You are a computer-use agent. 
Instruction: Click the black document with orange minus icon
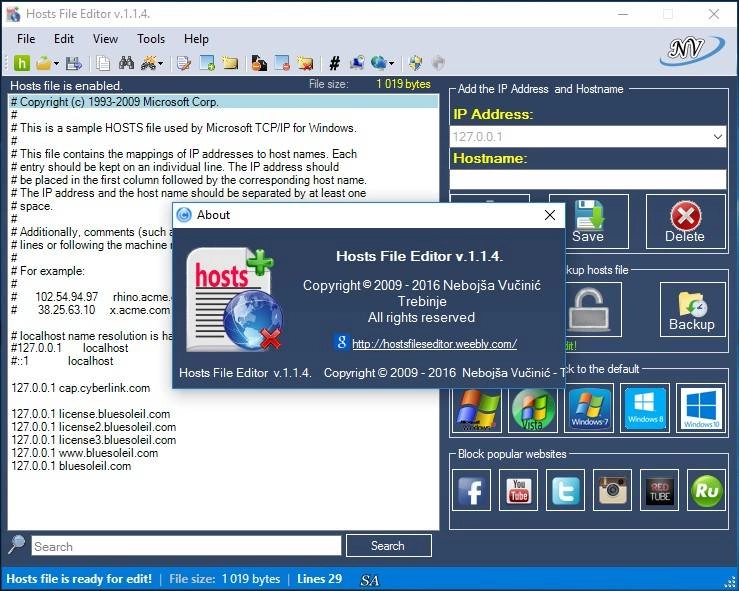click(x=259, y=63)
